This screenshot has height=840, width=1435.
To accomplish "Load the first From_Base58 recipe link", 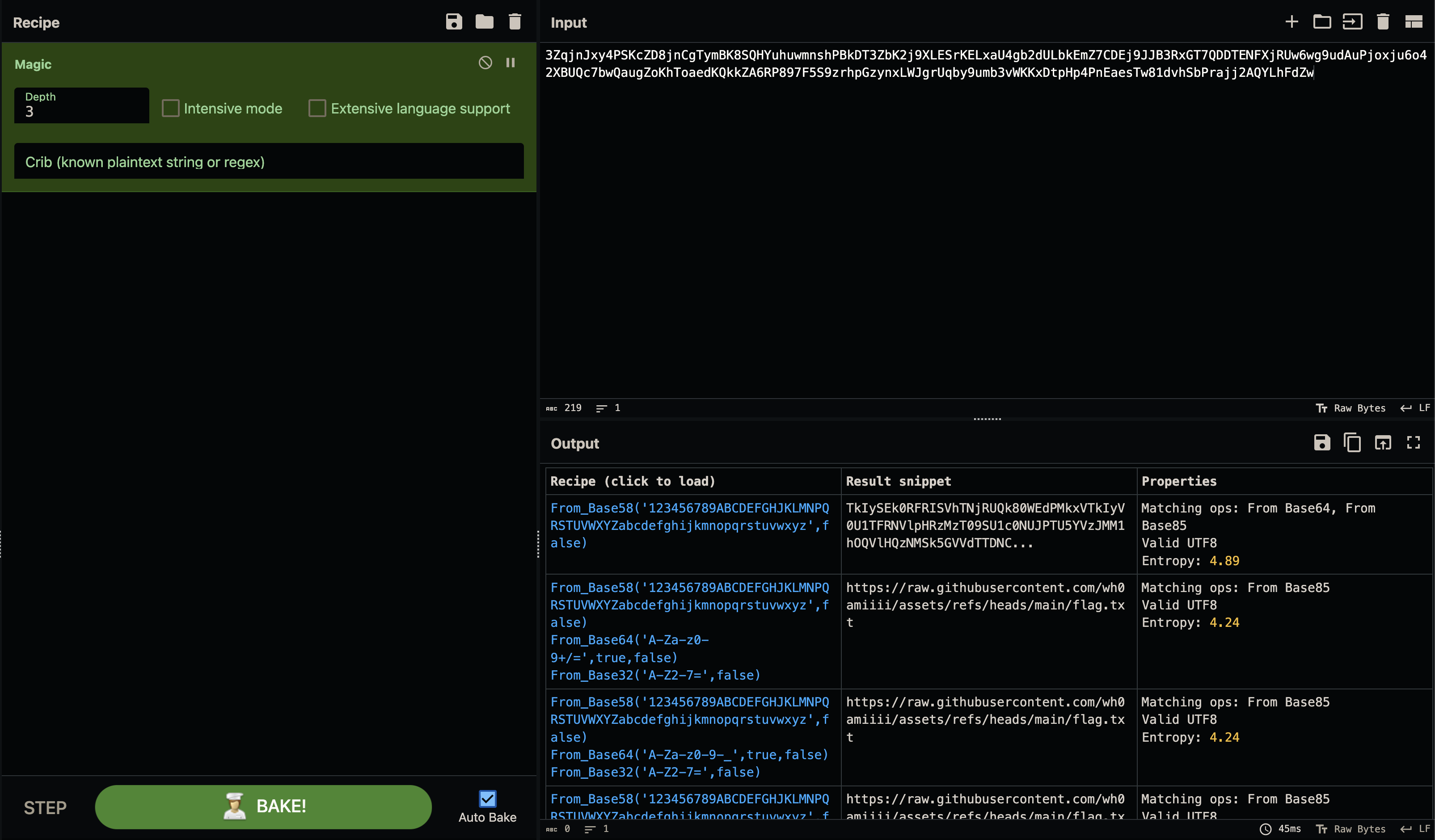I will click(690, 525).
